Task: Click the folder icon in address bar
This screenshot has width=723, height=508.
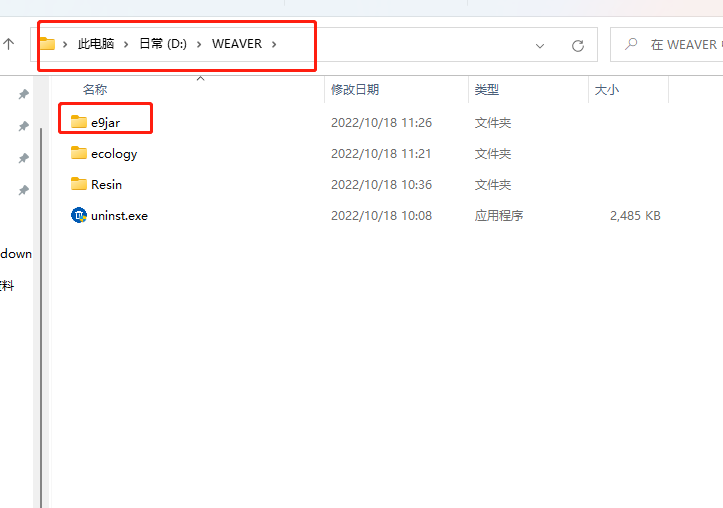Action: [x=47, y=44]
